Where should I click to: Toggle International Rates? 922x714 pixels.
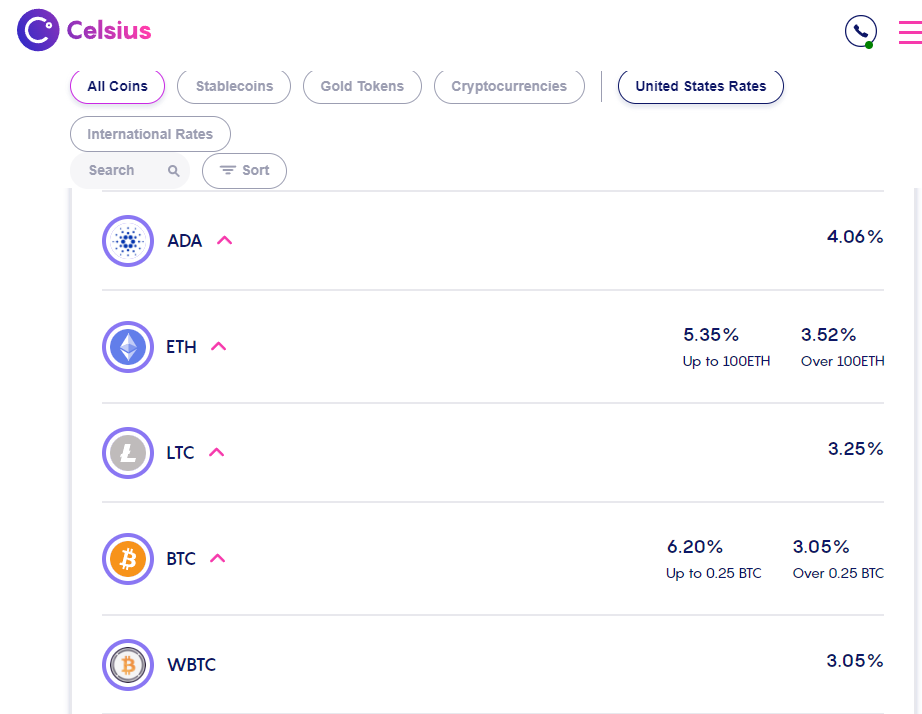point(150,134)
